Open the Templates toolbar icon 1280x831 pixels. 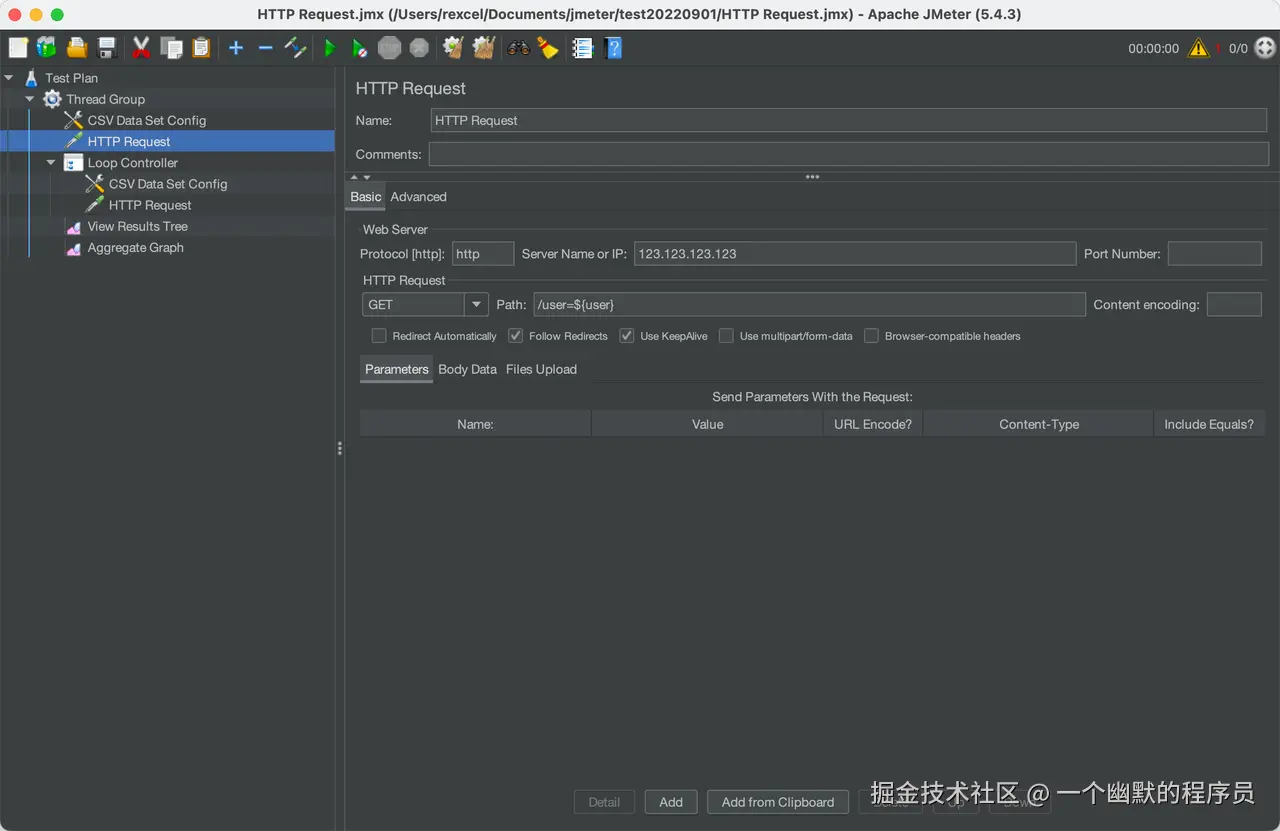tap(47, 47)
